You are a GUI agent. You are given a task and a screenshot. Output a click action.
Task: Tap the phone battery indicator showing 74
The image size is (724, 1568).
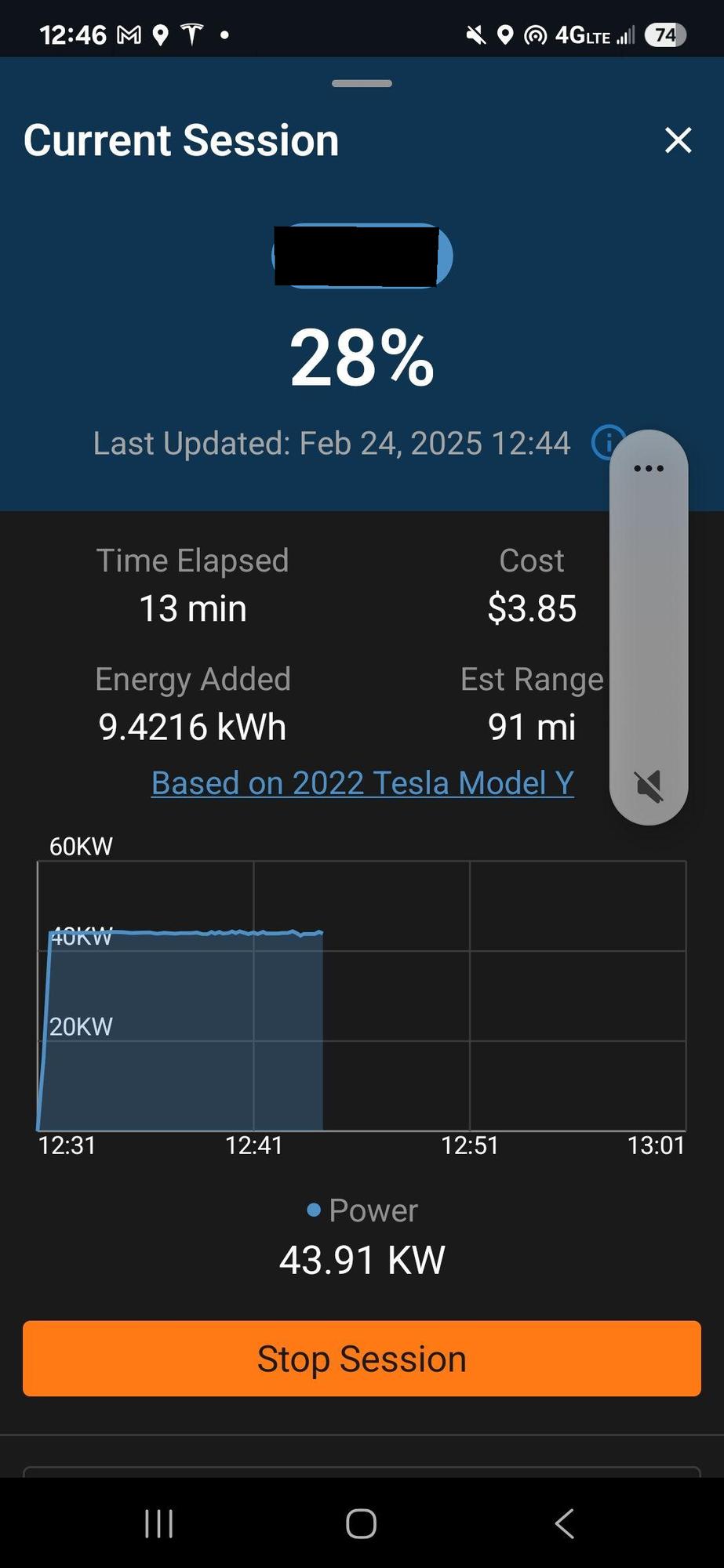[x=664, y=34]
